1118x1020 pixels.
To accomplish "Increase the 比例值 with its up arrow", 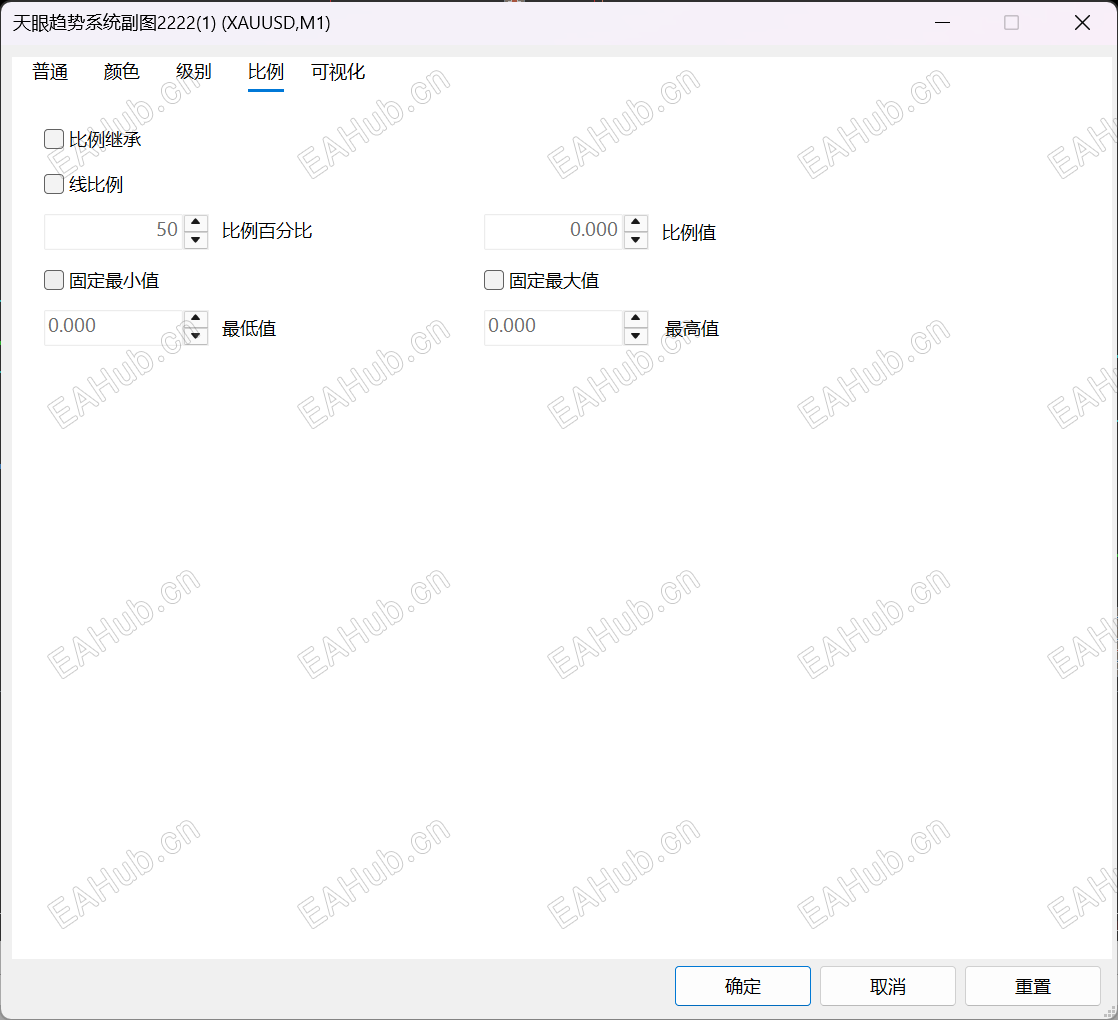I will (635, 222).
